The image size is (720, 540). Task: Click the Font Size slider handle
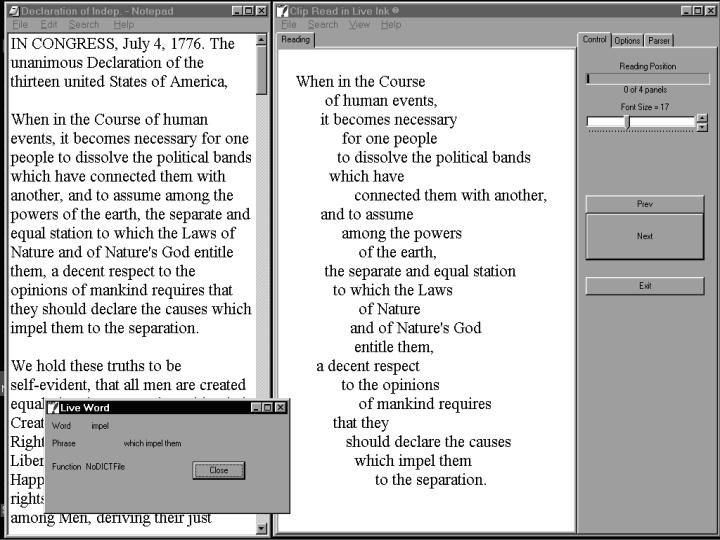[x=626, y=122]
